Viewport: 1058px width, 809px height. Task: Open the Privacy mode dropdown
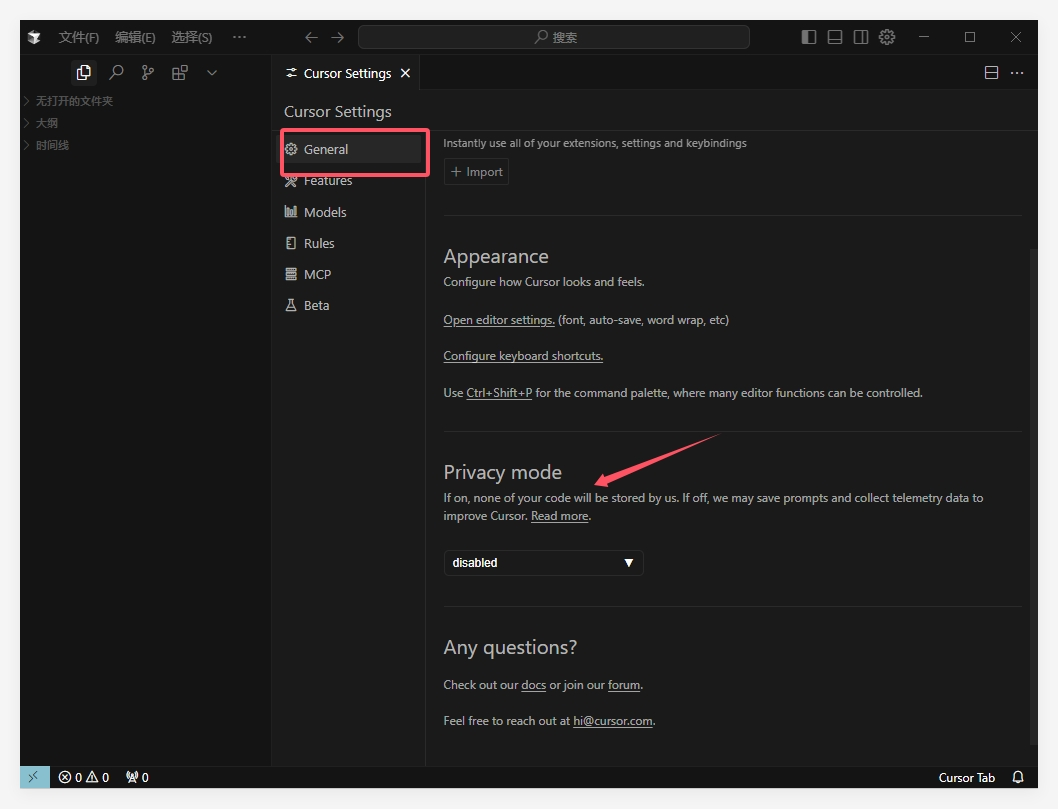pyautogui.click(x=543, y=563)
